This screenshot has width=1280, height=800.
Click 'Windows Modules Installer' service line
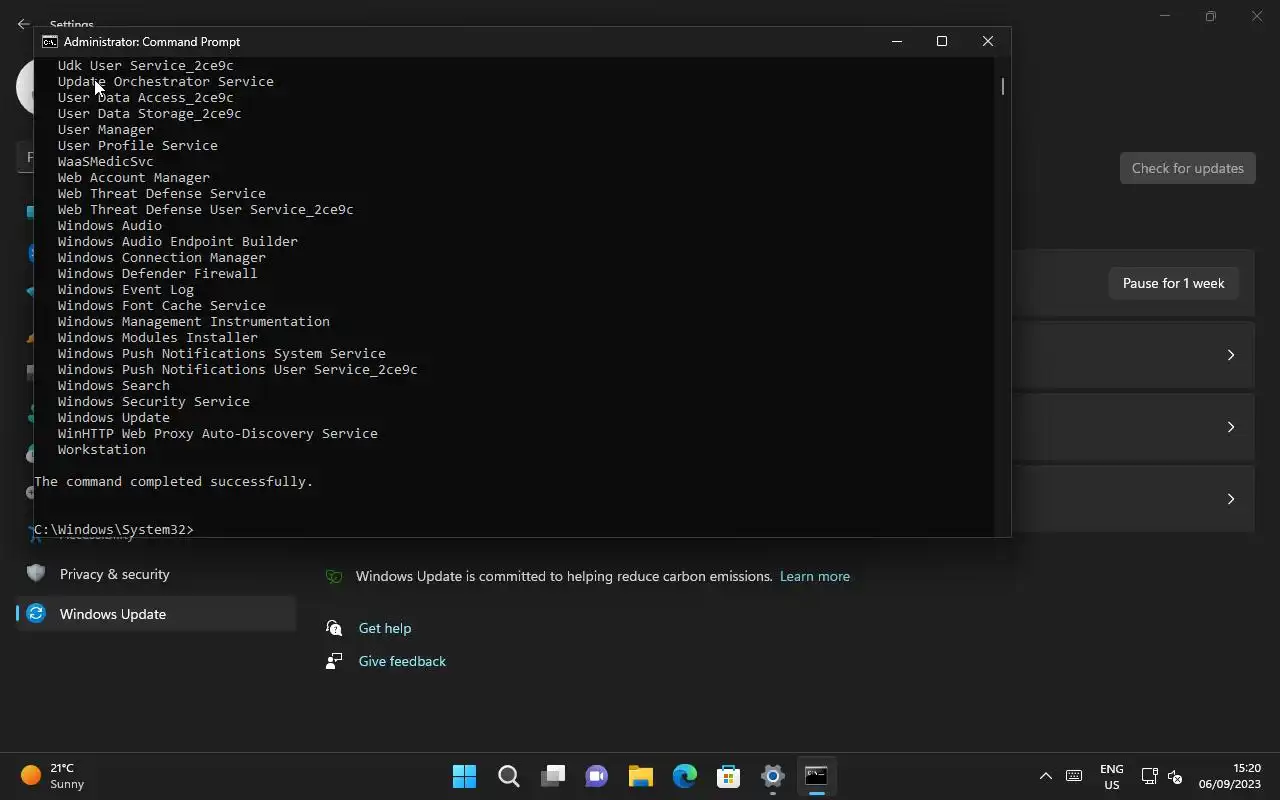(x=157, y=337)
